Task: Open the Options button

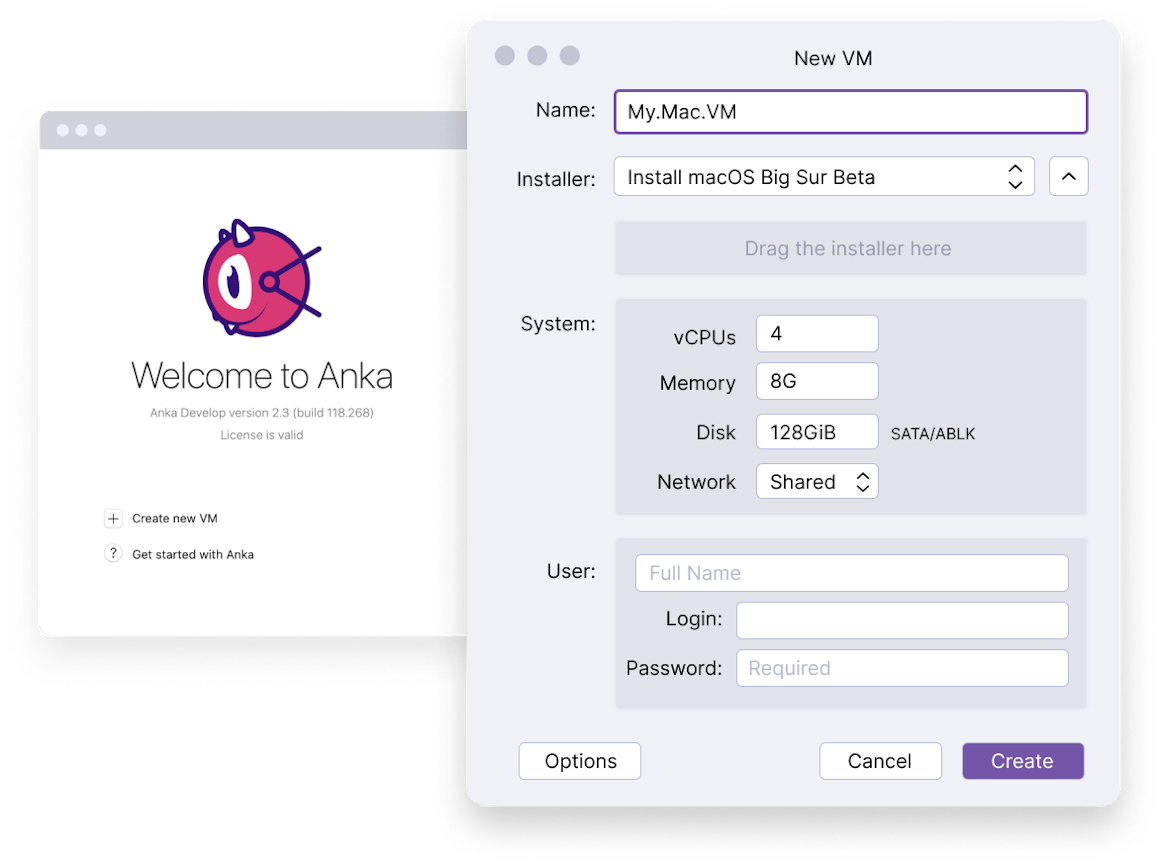Action: click(x=580, y=761)
